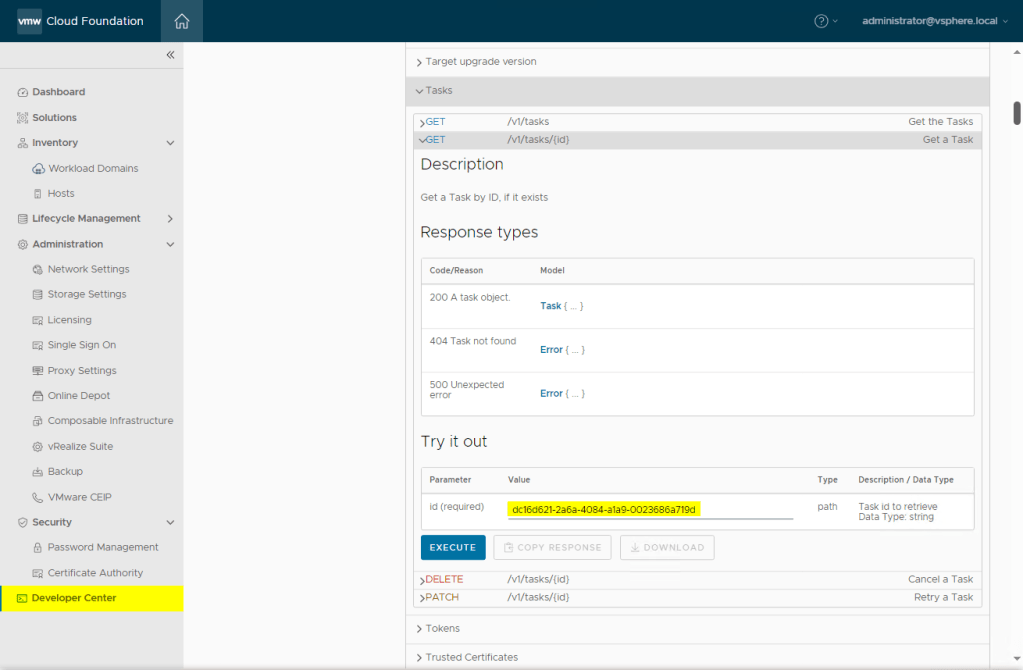The image size is (1023, 670).
Task: Expand Lifecycle Management submenu arrow
Action: [170, 219]
